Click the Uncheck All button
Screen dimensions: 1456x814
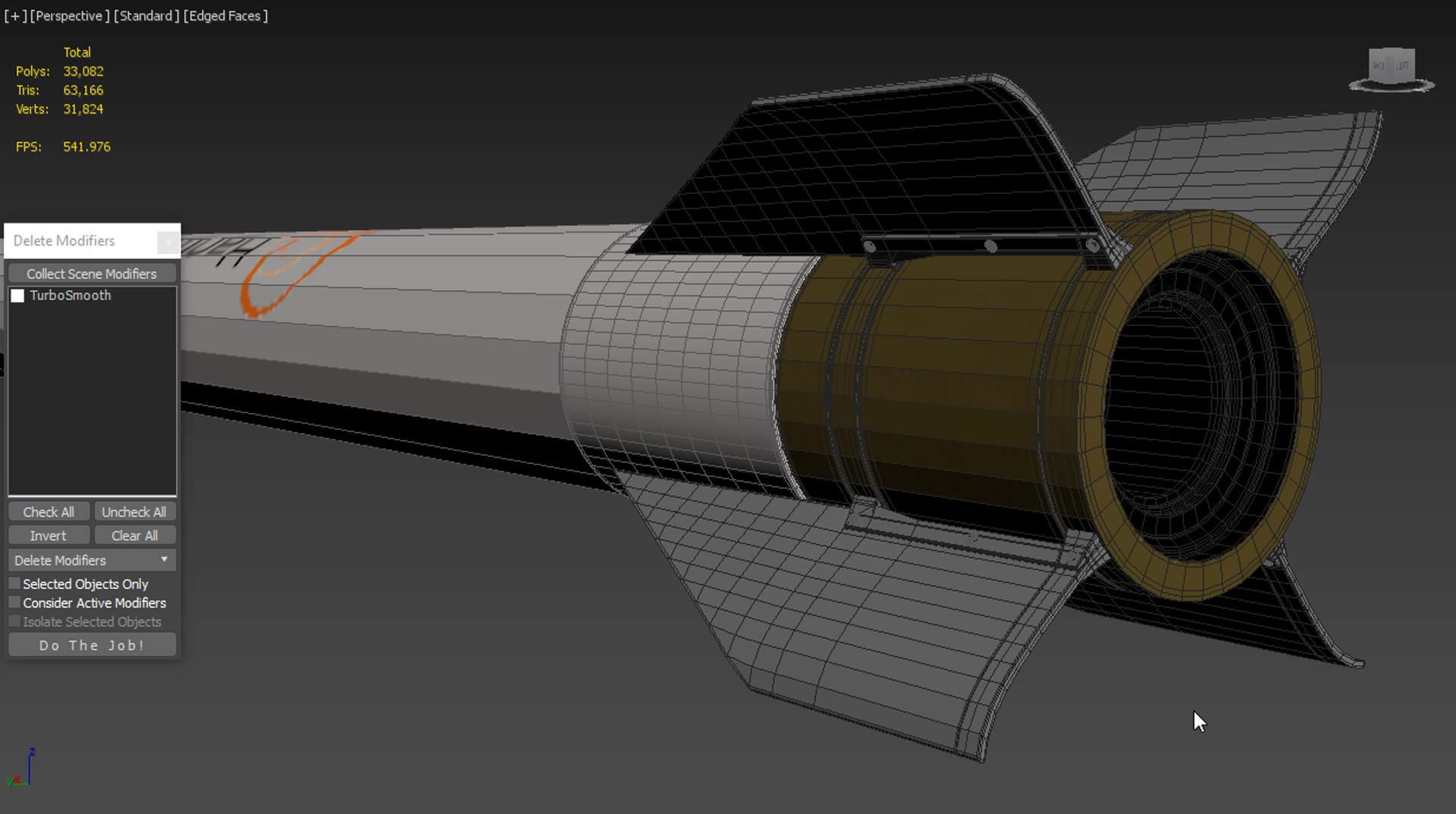134,512
